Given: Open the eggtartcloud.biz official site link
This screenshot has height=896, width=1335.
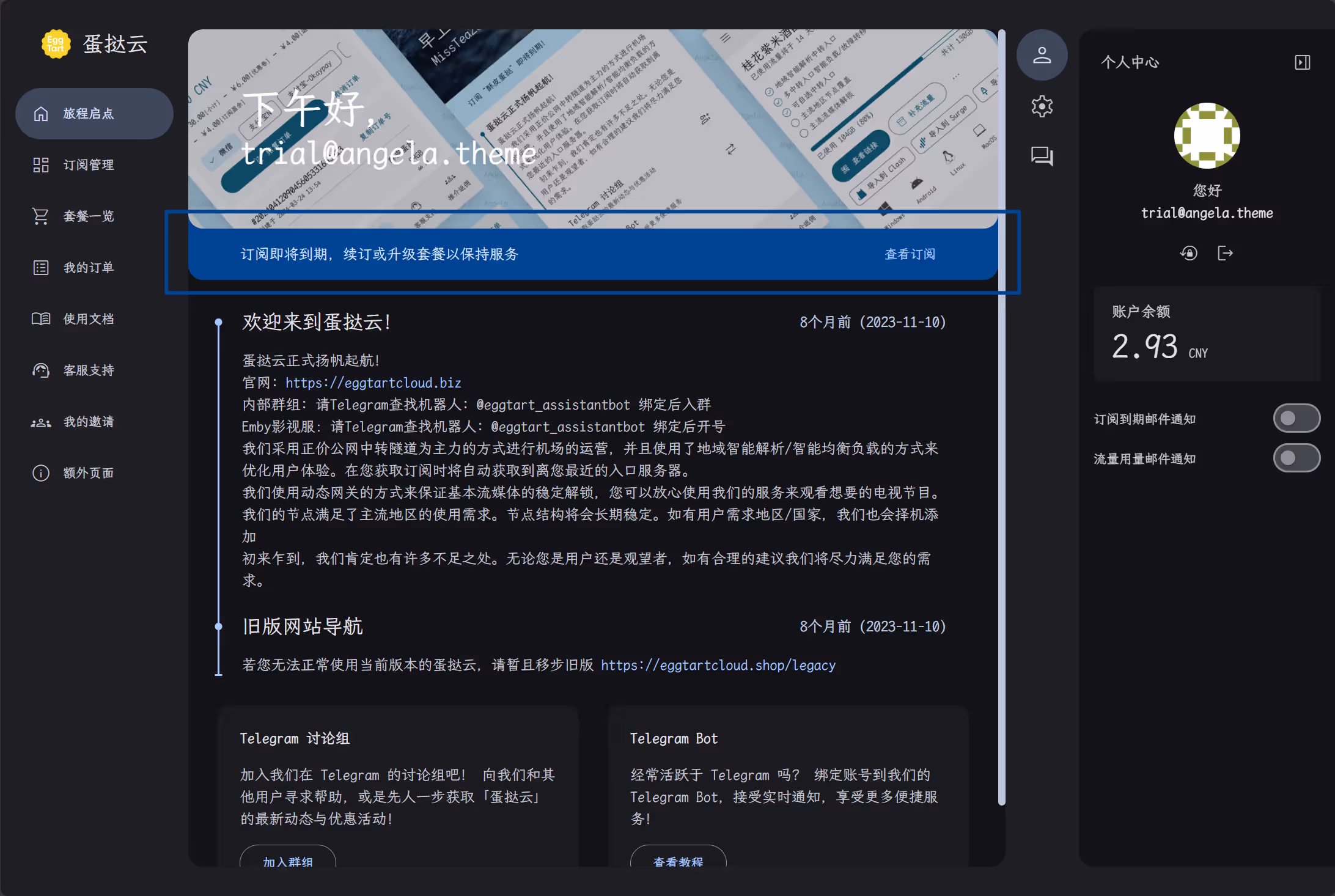Looking at the screenshot, I should [x=373, y=383].
